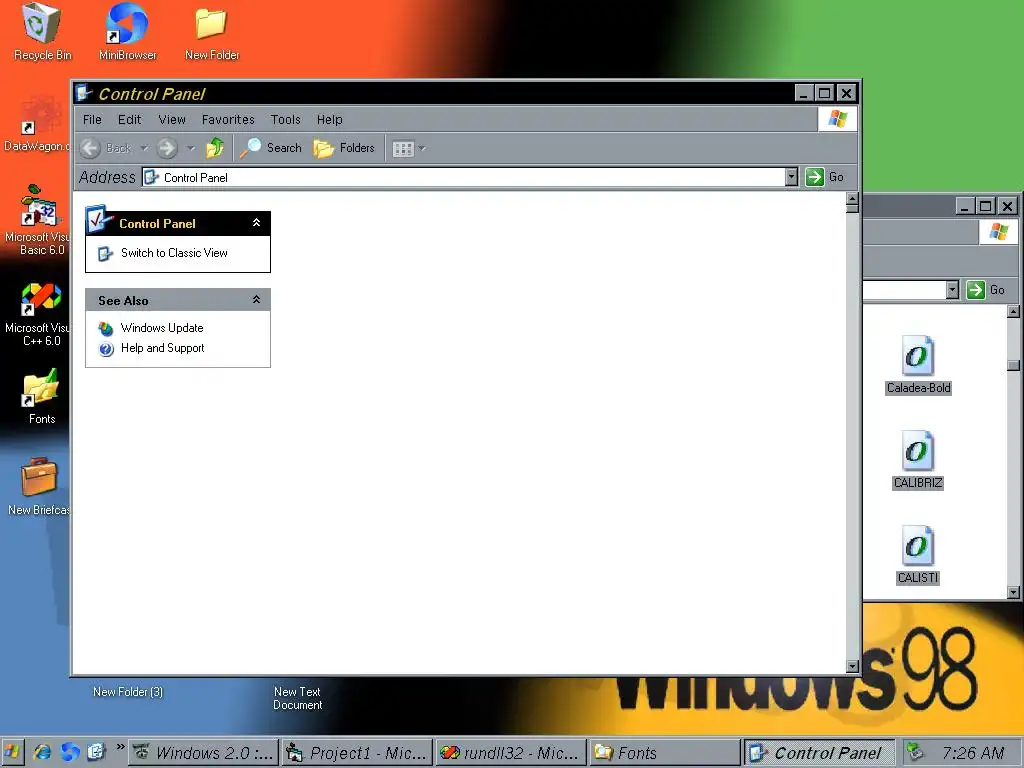Open the Help and Support link
Image resolution: width=1024 pixels, height=768 pixels.
tap(163, 348)
